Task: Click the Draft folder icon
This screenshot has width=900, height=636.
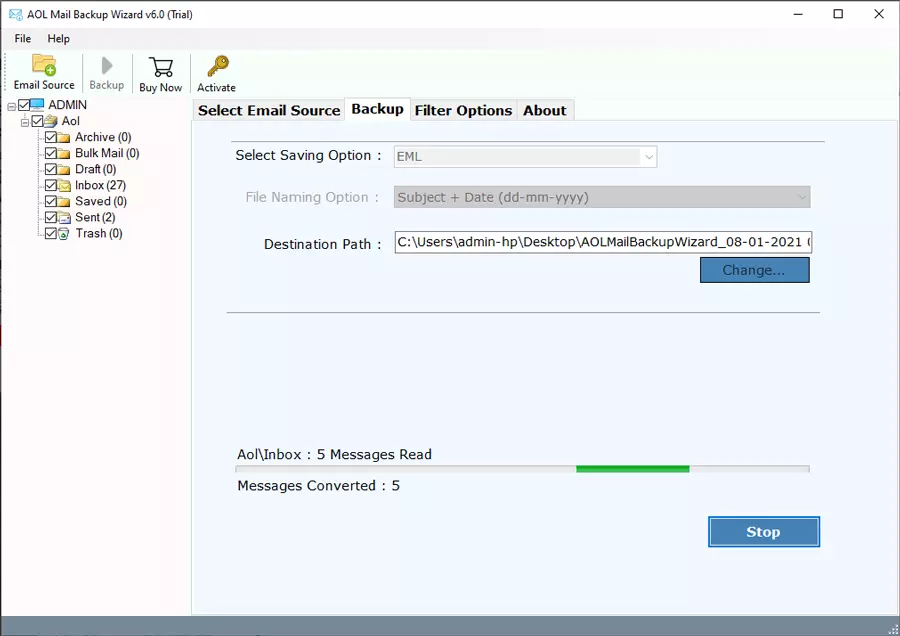Action: pos(64,169)
